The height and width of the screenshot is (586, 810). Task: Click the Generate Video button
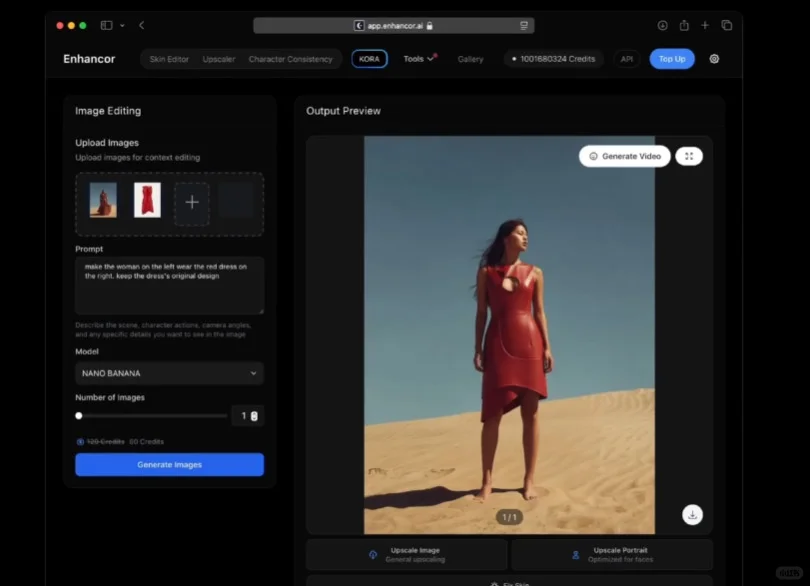click(625, 156)
